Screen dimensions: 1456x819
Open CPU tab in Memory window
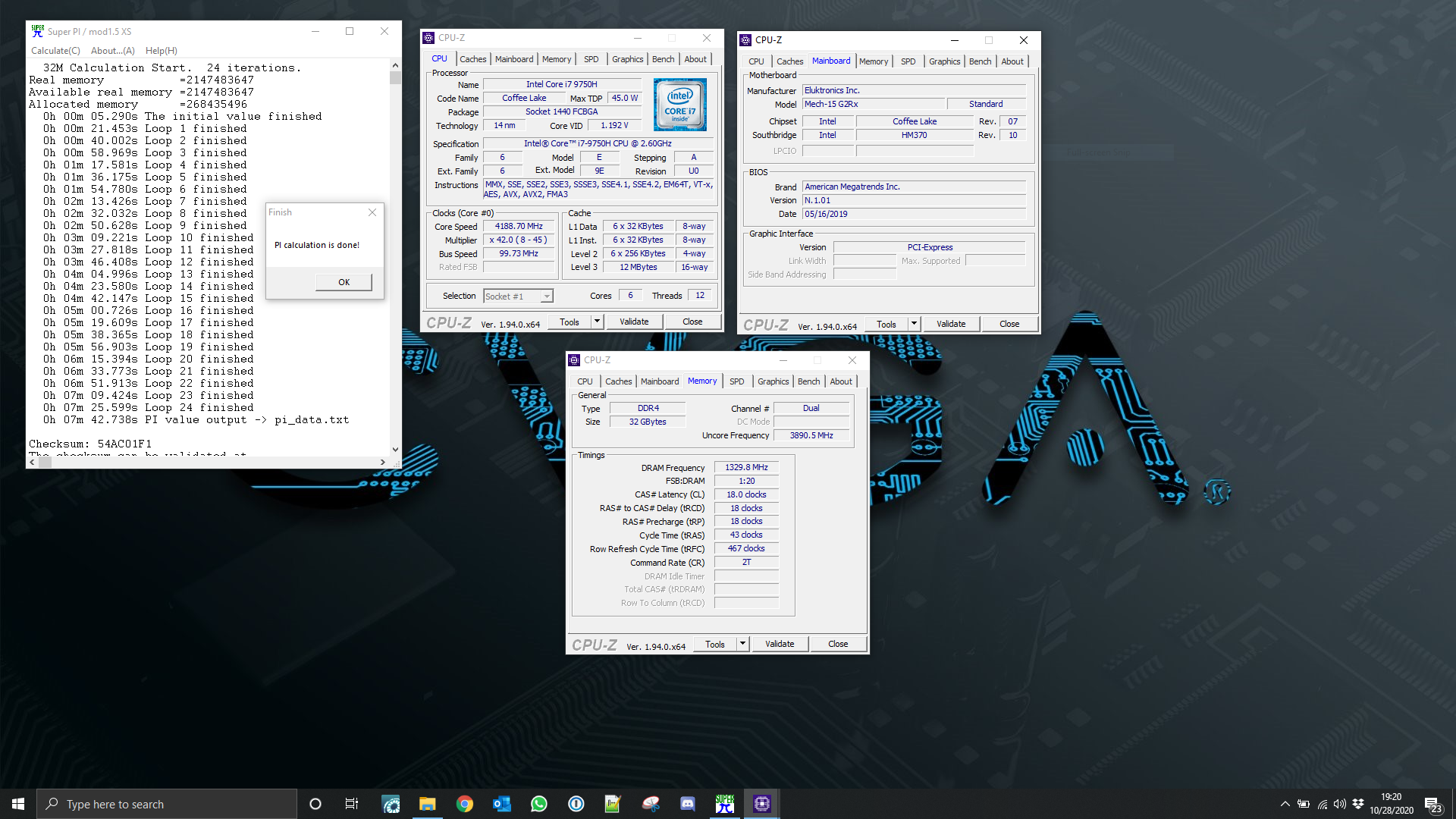[585, 381]
